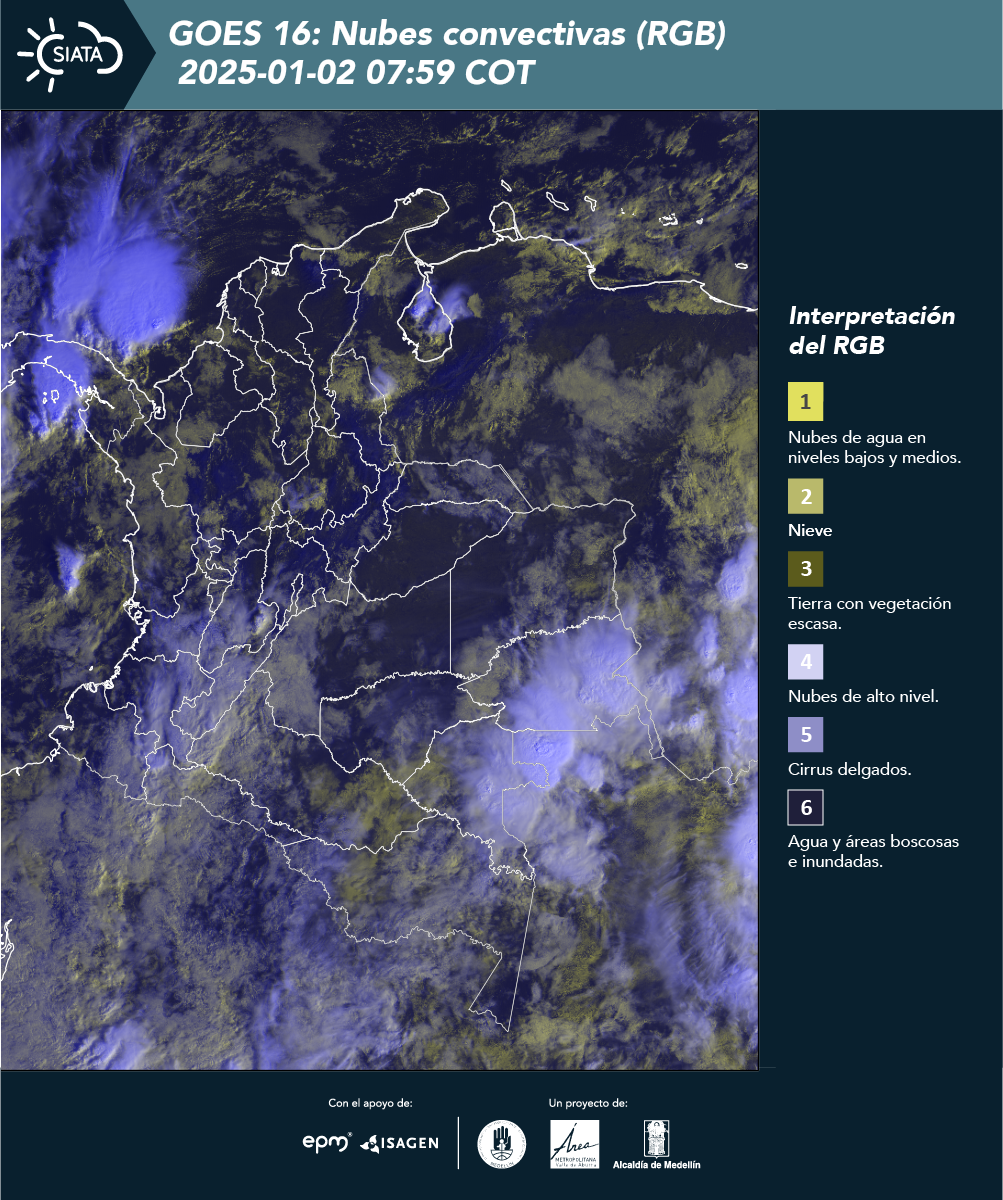Select legend swatch number 4, light lavender
The height and width of the screenshot is (1200, 1003).
point(805,662)
